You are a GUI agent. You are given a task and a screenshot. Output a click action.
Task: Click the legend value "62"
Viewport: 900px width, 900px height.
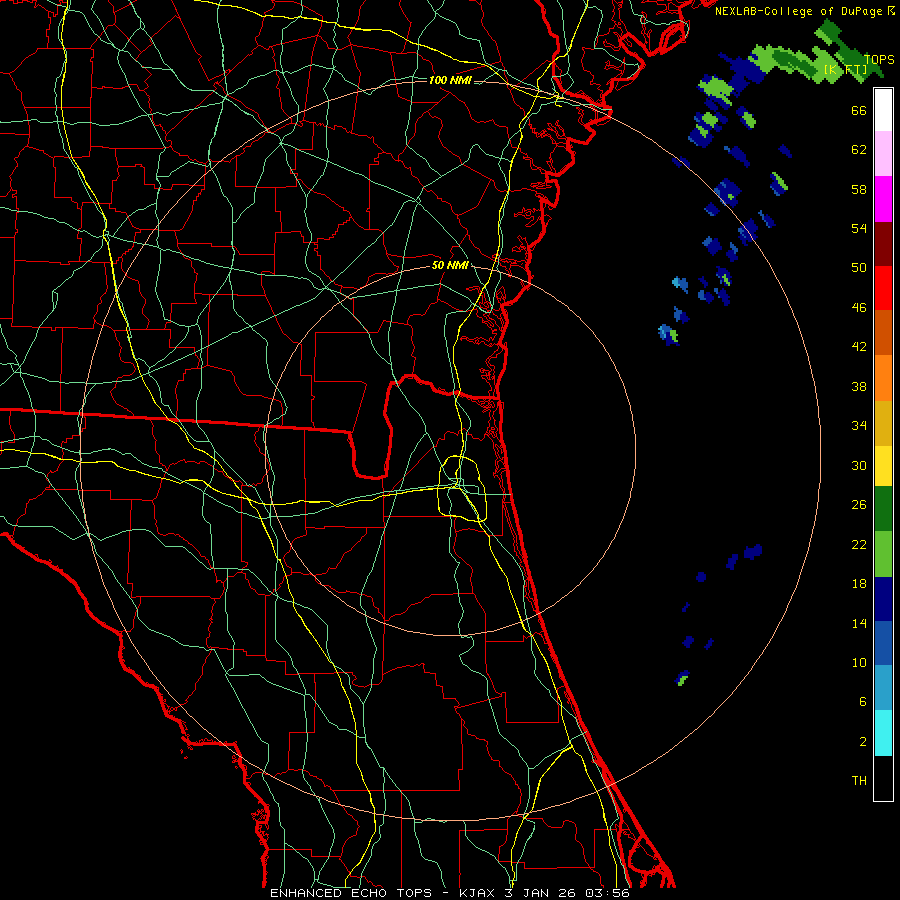pyautogui.click(x=859, y=150)
